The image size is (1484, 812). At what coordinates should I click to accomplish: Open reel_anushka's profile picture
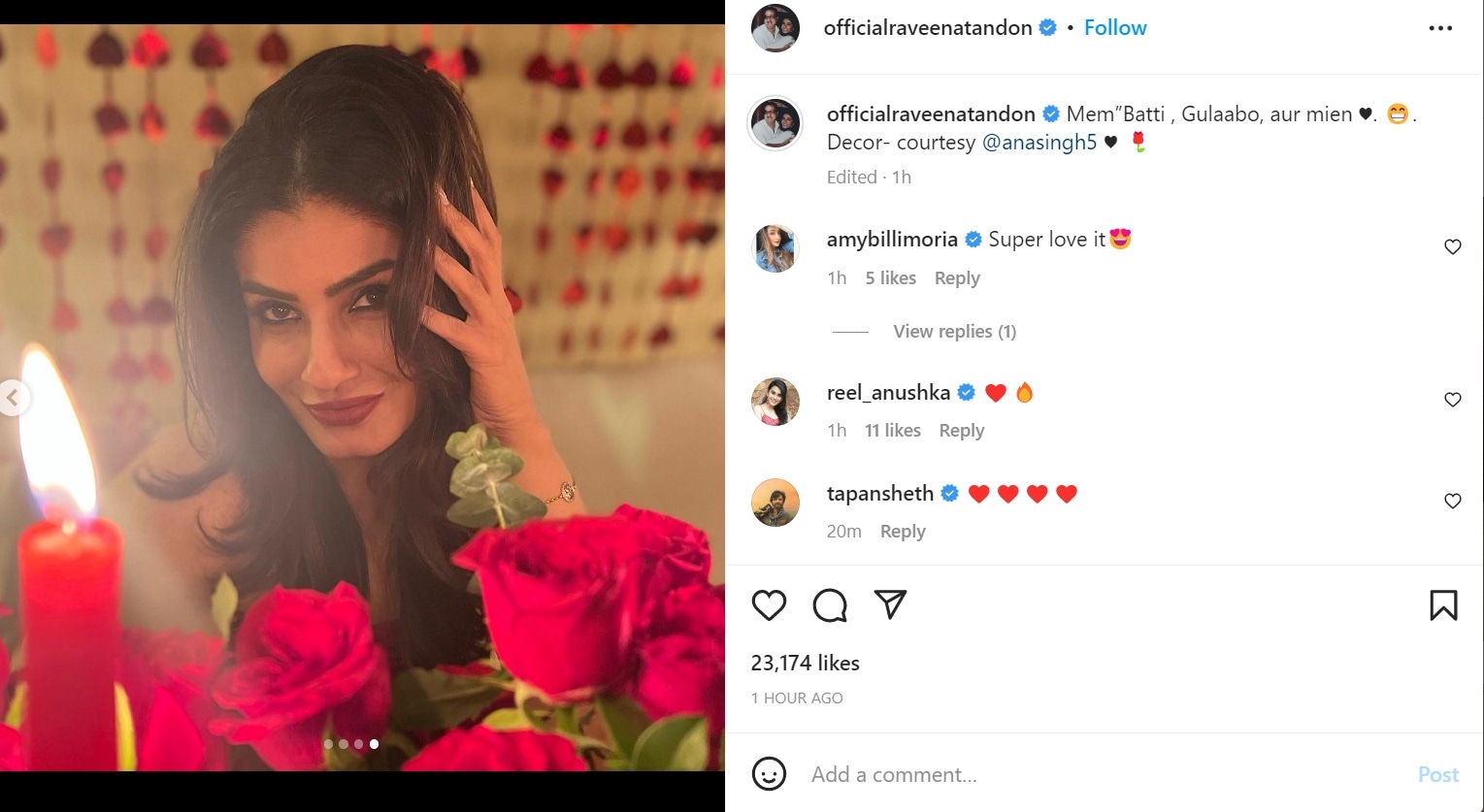click(x=775, y=402)
